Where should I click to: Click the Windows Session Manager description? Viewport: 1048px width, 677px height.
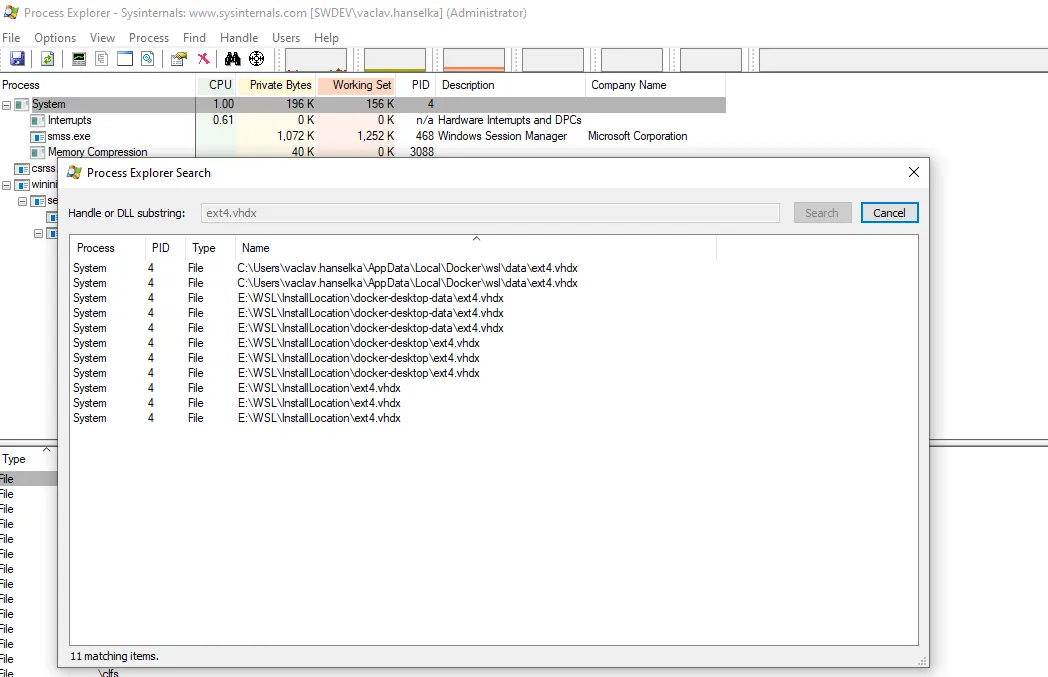503,136
